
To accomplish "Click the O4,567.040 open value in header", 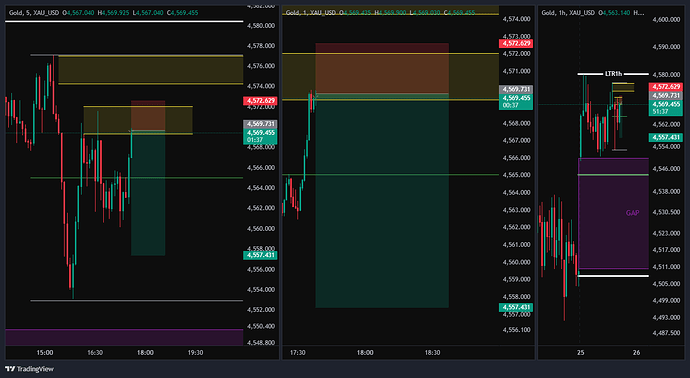I will [x=78, y=13].
